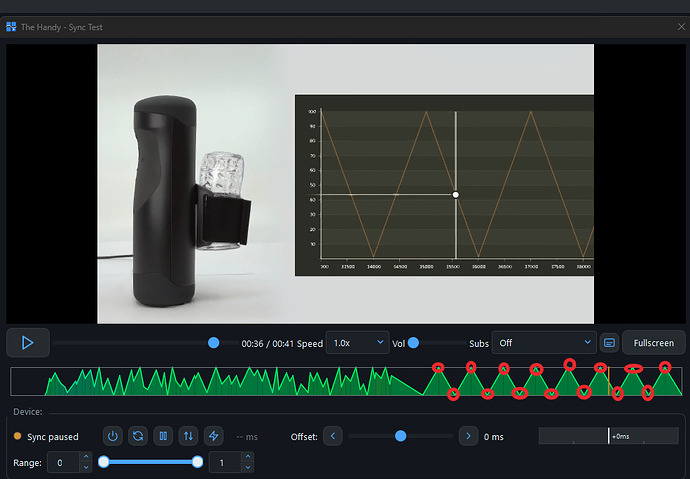The width and height of the screenshot is (690, 479).
Task: Click the Range minimum input field showing 0
Action: pos(63,463)
